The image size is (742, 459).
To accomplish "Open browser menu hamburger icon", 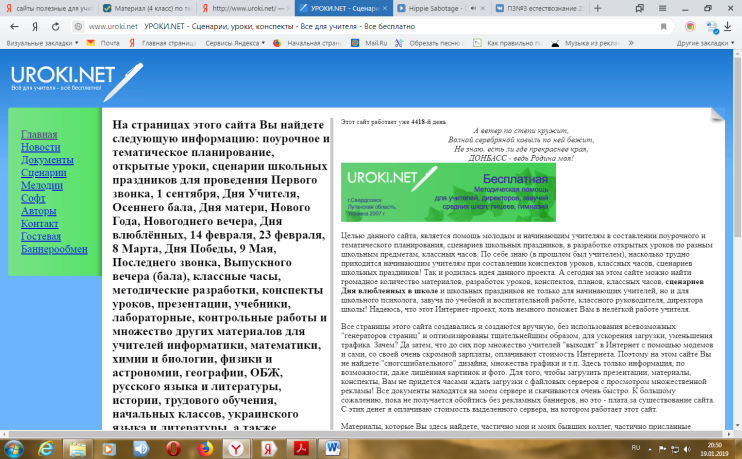I will point(662,8).
